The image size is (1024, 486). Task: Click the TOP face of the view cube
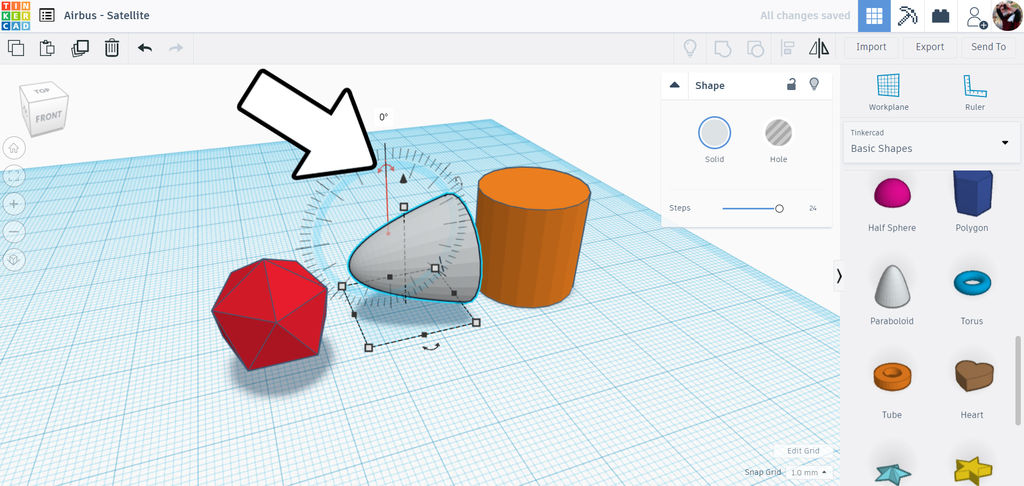click(x=42, y=91)
